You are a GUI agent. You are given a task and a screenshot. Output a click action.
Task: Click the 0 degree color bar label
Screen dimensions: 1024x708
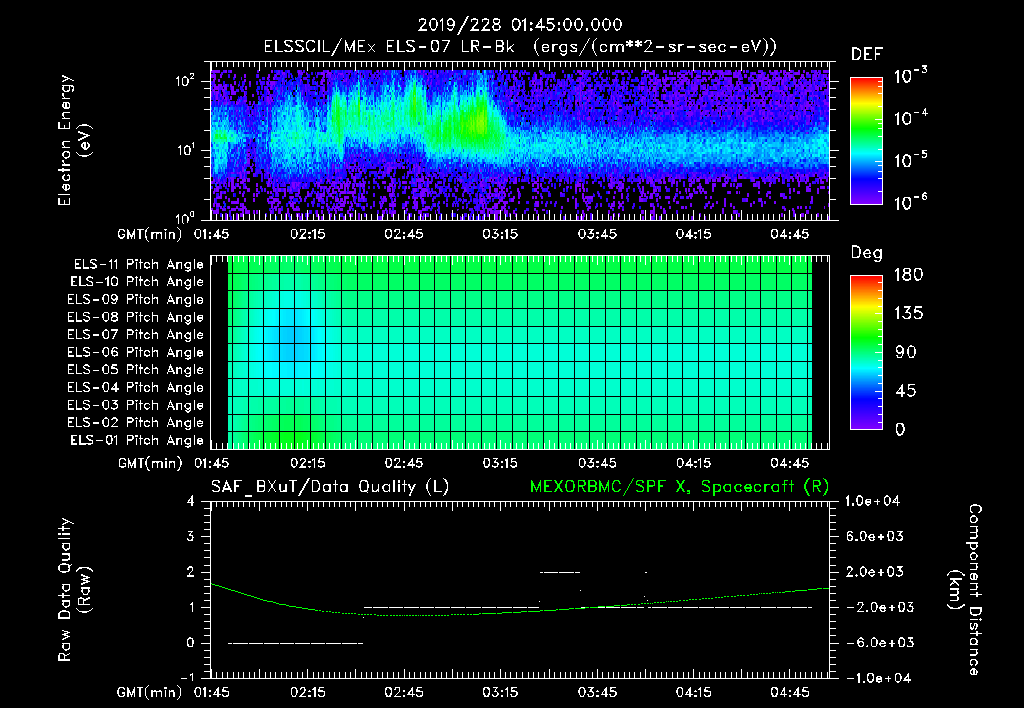click(901, 429)
